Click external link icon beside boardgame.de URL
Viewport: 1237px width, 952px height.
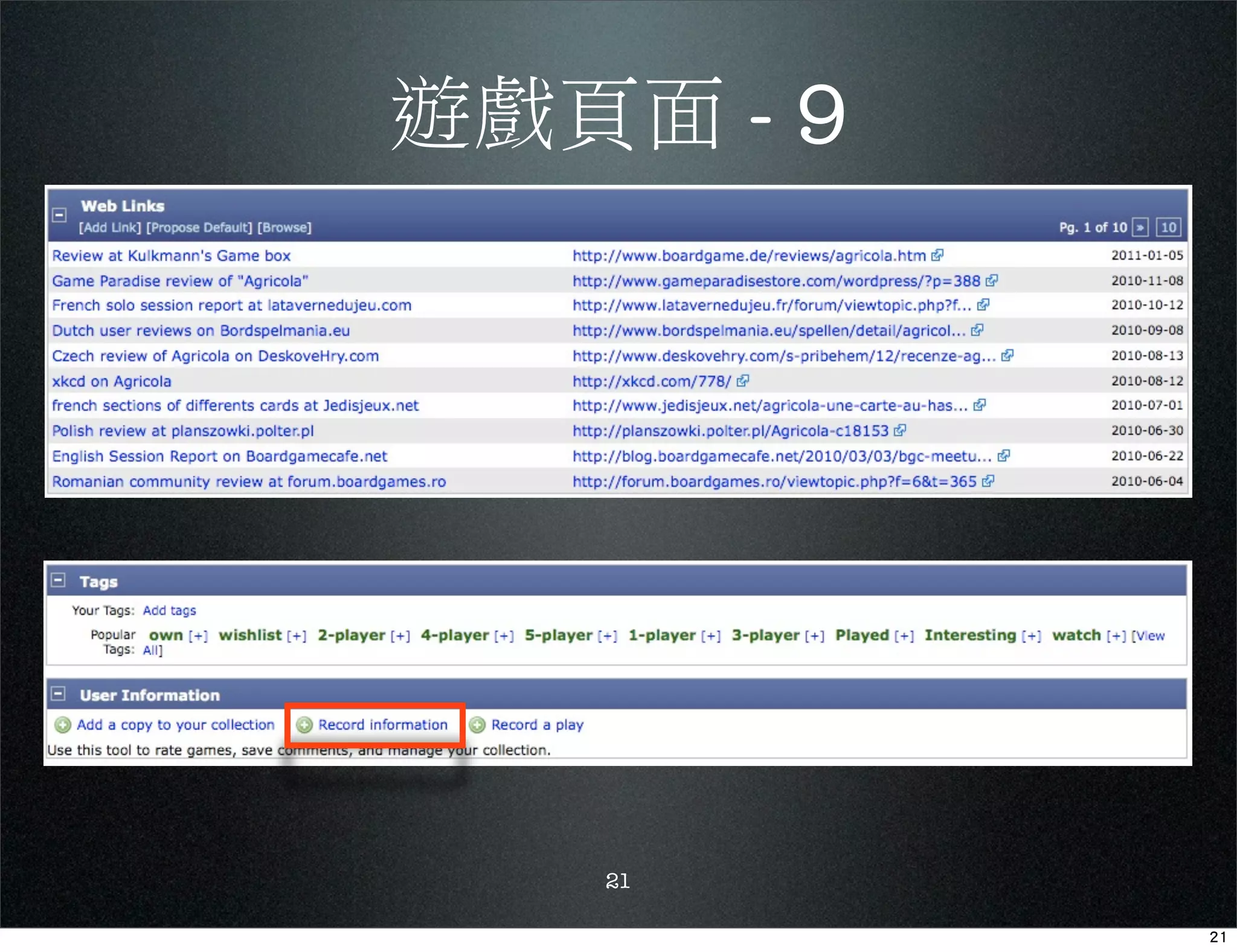click(x=937, y=256)
